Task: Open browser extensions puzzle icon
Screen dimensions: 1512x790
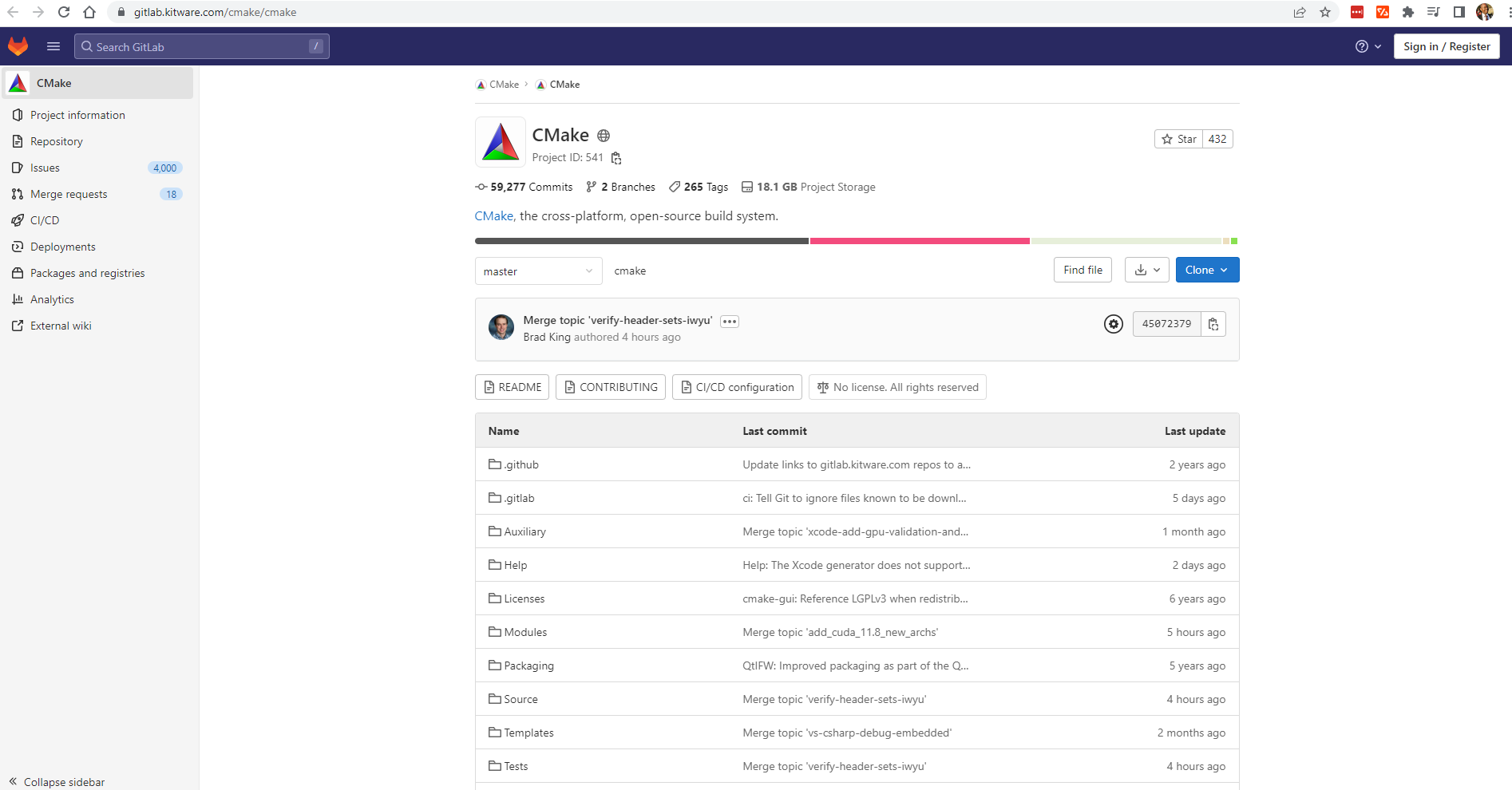Action: point(1408,12)
